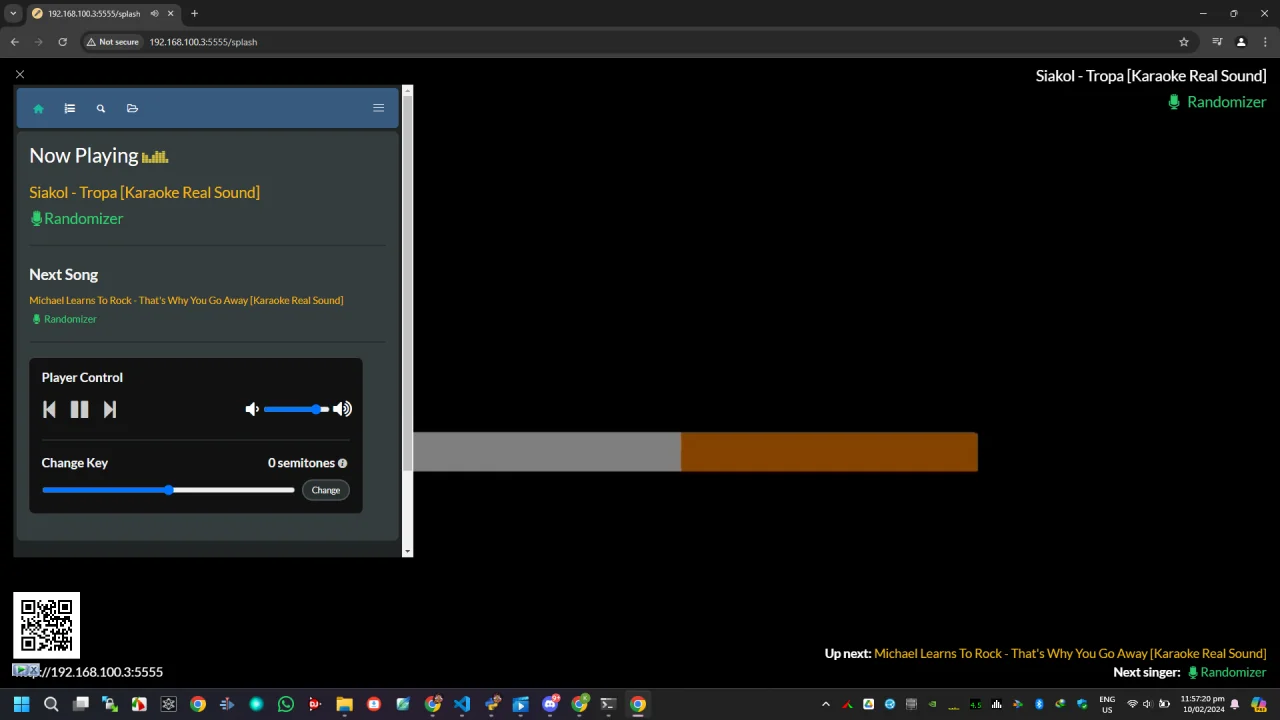The image size is (1280, 720).
Task: Click the Not secure site info badge
Action: 112,42
